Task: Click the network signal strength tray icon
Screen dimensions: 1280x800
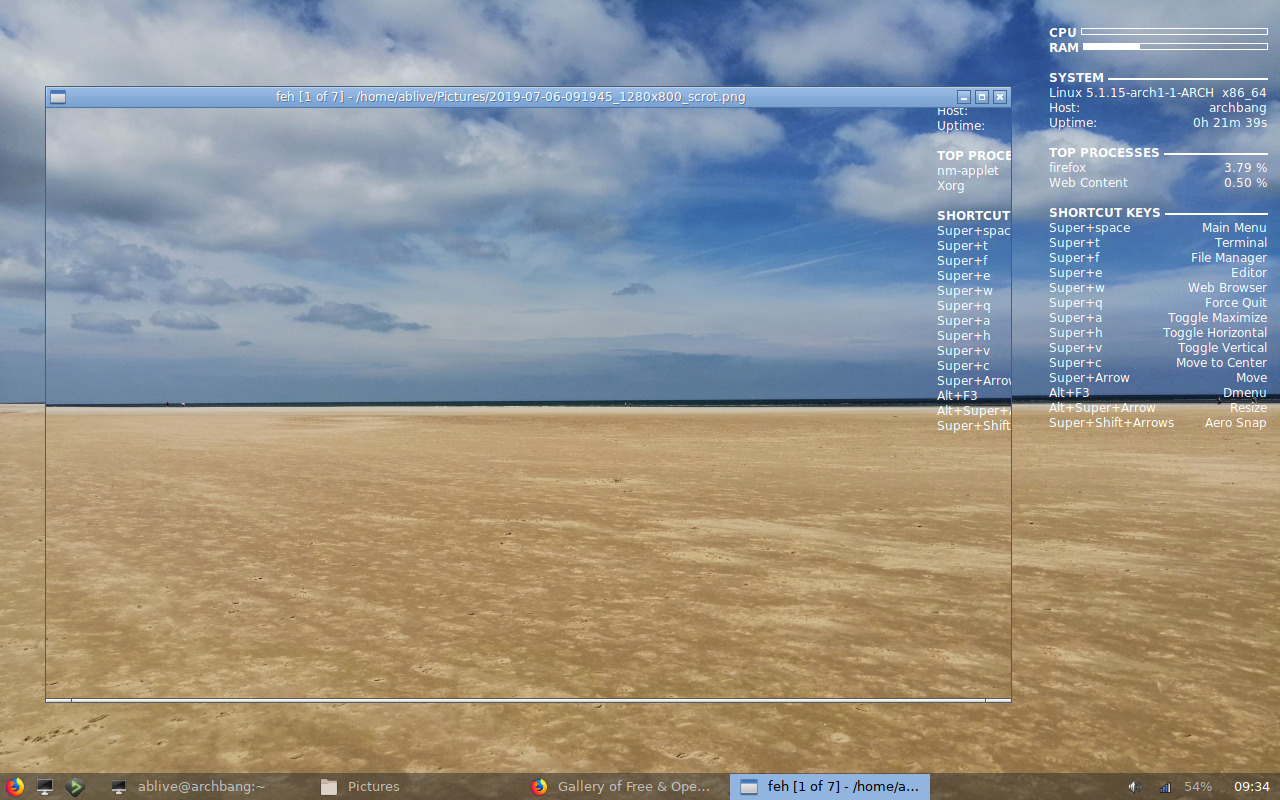Action: [1164, 787]
